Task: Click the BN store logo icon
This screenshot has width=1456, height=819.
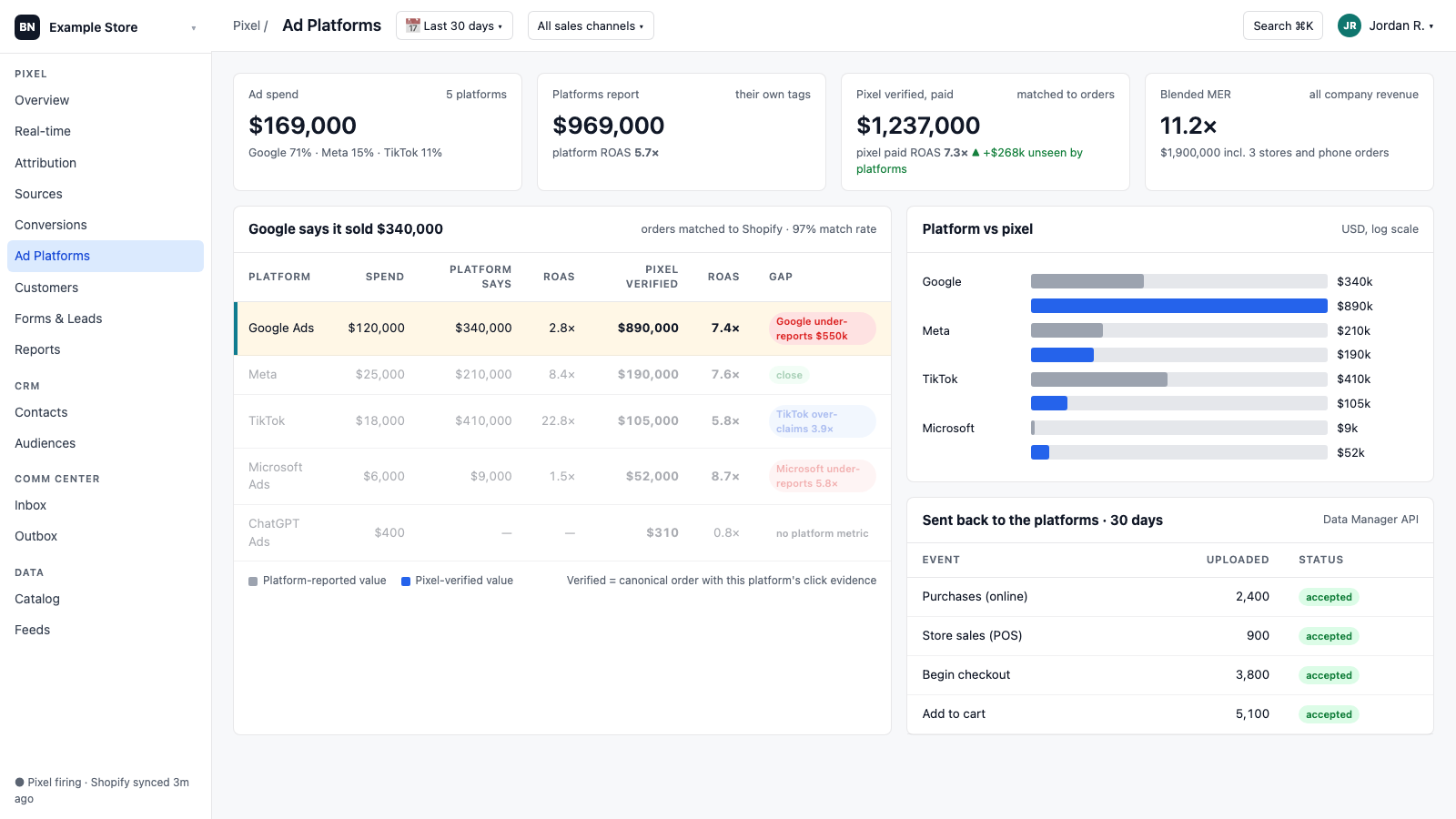Action: (x=27, y=27)
